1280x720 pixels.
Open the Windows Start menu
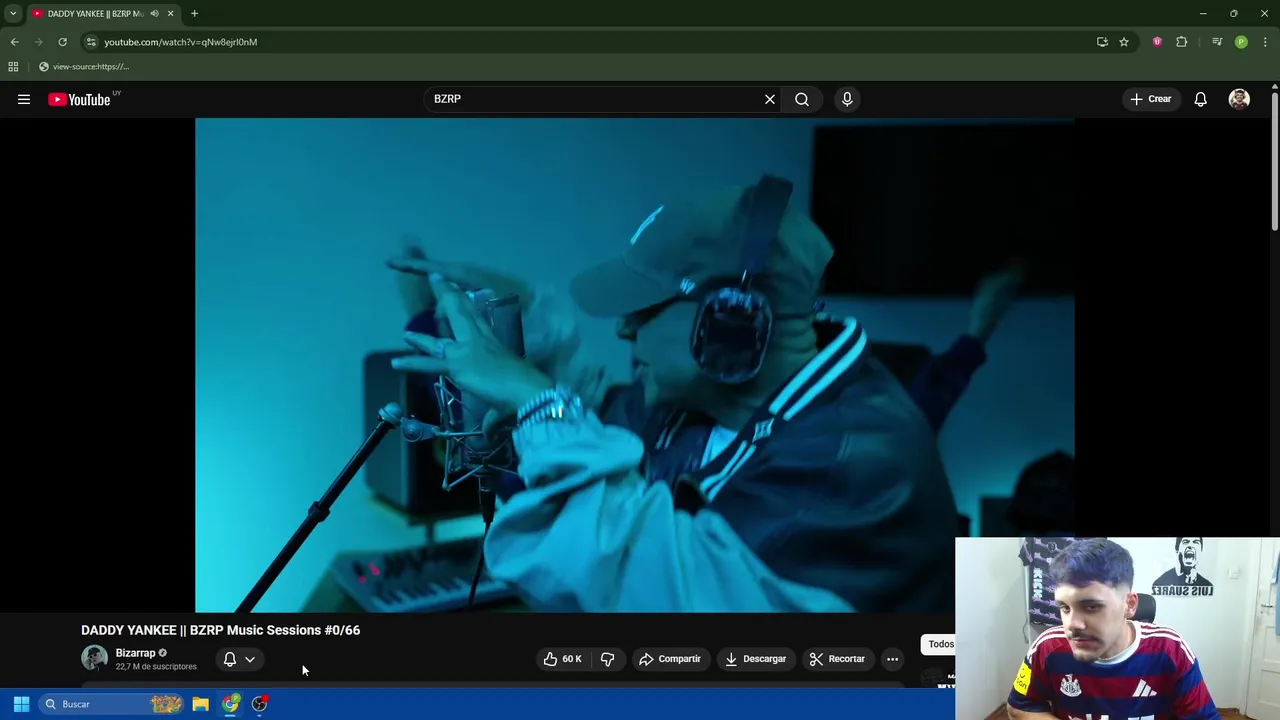(x=21, y=704)
